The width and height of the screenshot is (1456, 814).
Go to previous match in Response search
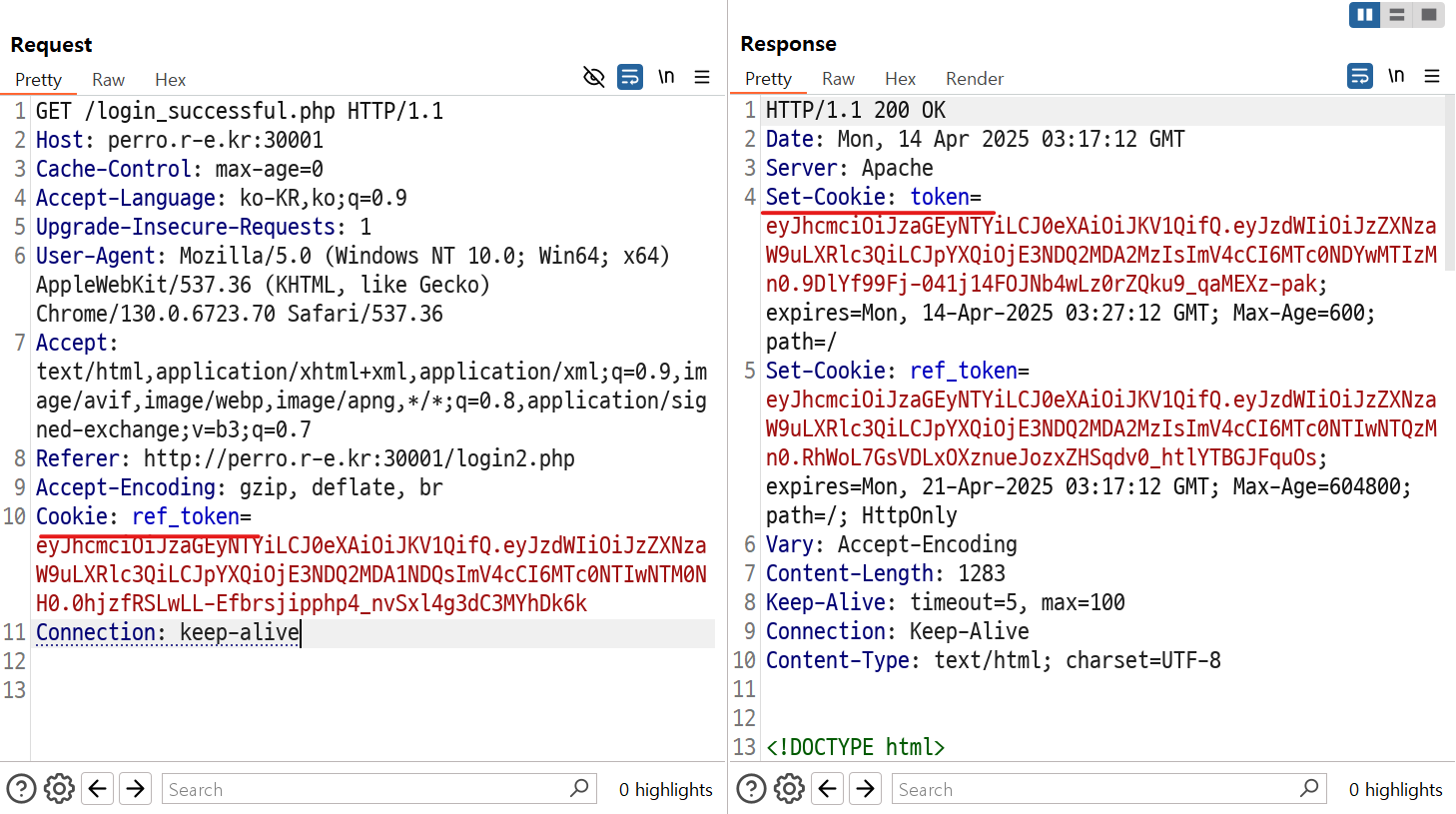827,789
